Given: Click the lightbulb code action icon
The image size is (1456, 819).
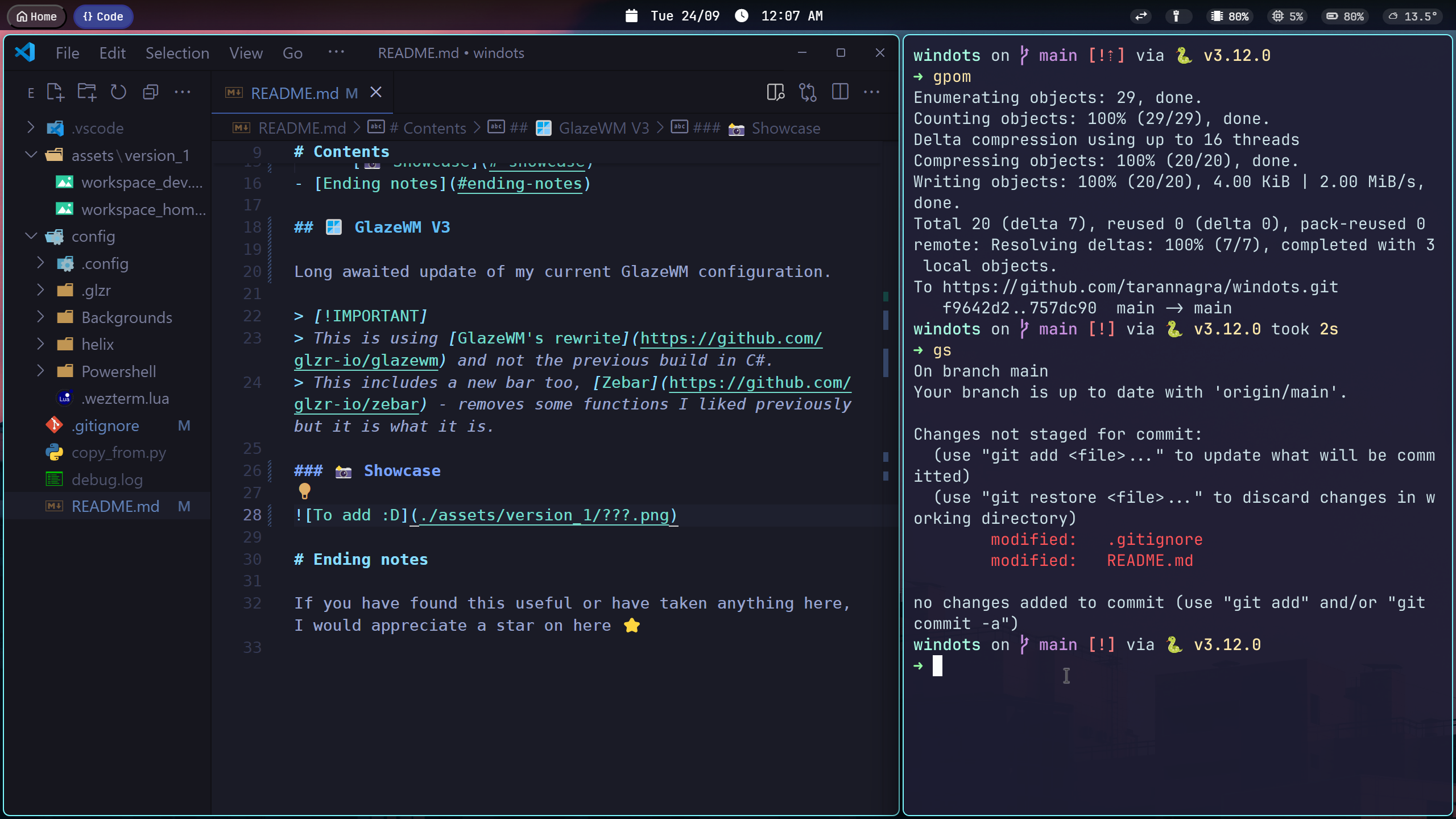Looking at the screenshot, I should click(305, 490).
